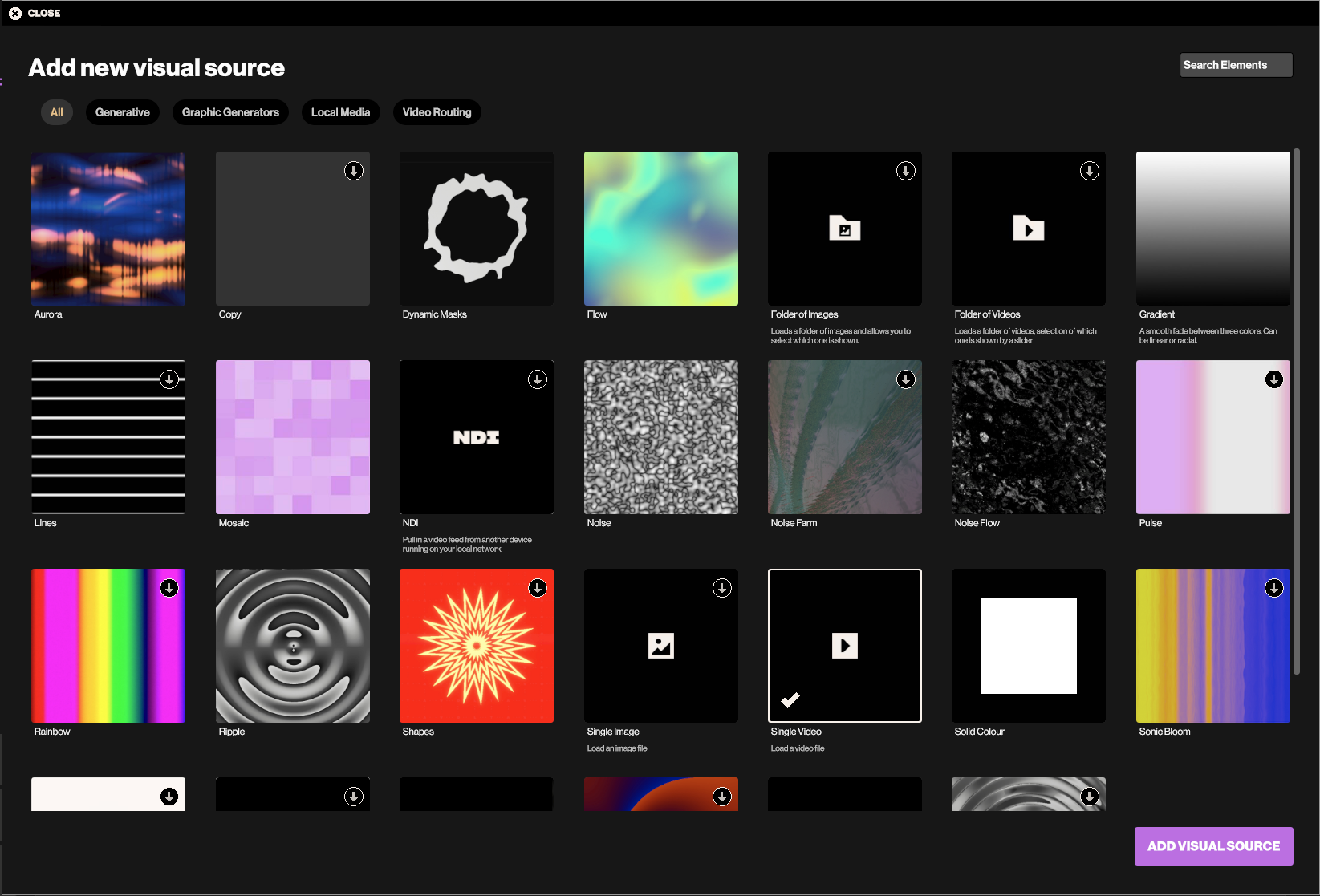Choose the Noise thumbnail
Viewport: 1320px width, 896px height.
(x=661, y=437)
